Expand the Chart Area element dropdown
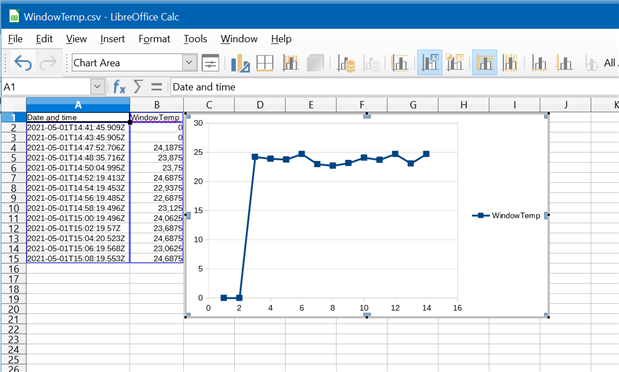 coord(189,63)
